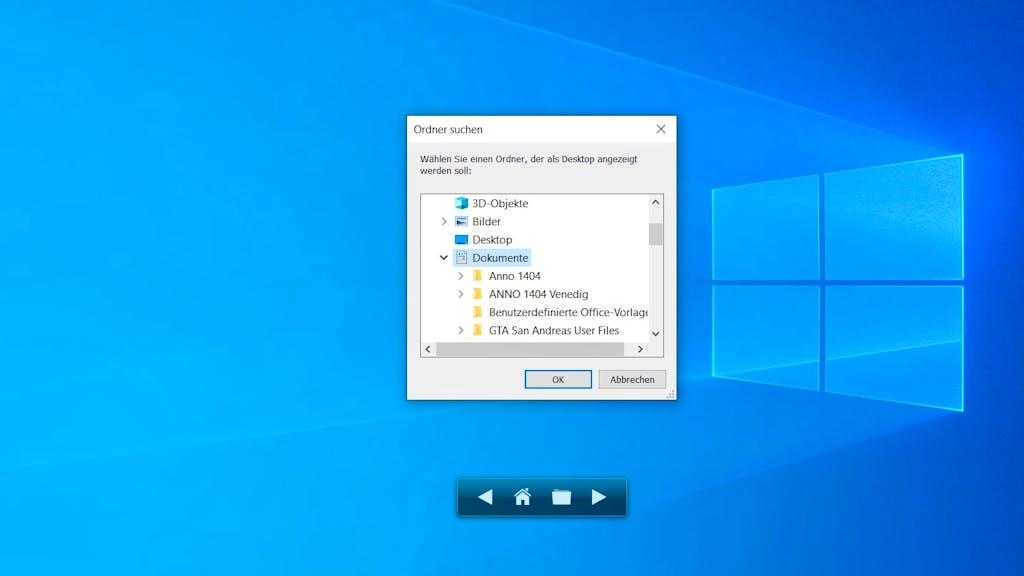Select the Benutzerdefinierte Office-Vorlagen folder name

568,312
